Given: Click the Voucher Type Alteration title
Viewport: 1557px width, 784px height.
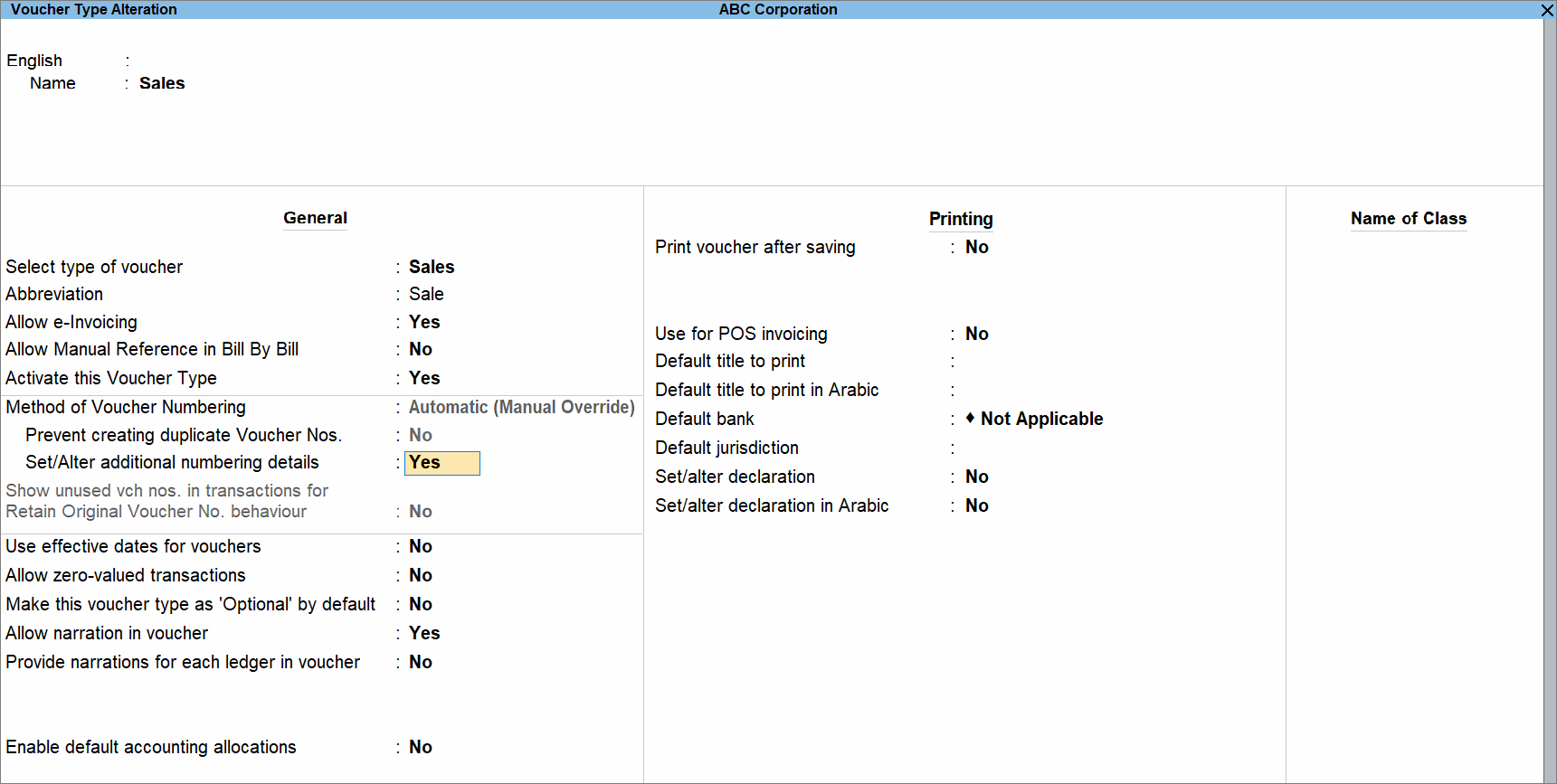Looking at the screenshot, I should tap(94, 9).
